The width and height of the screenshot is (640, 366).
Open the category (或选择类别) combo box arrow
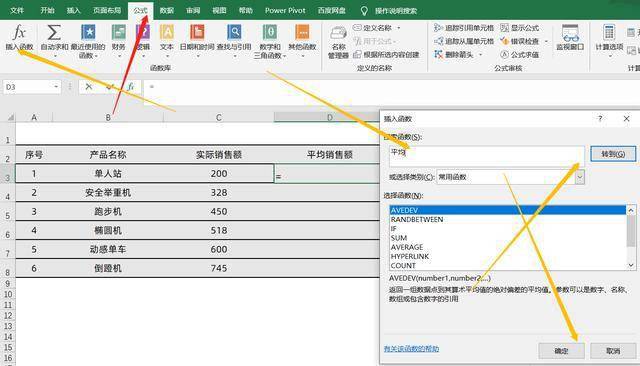[x=580, y=177]
